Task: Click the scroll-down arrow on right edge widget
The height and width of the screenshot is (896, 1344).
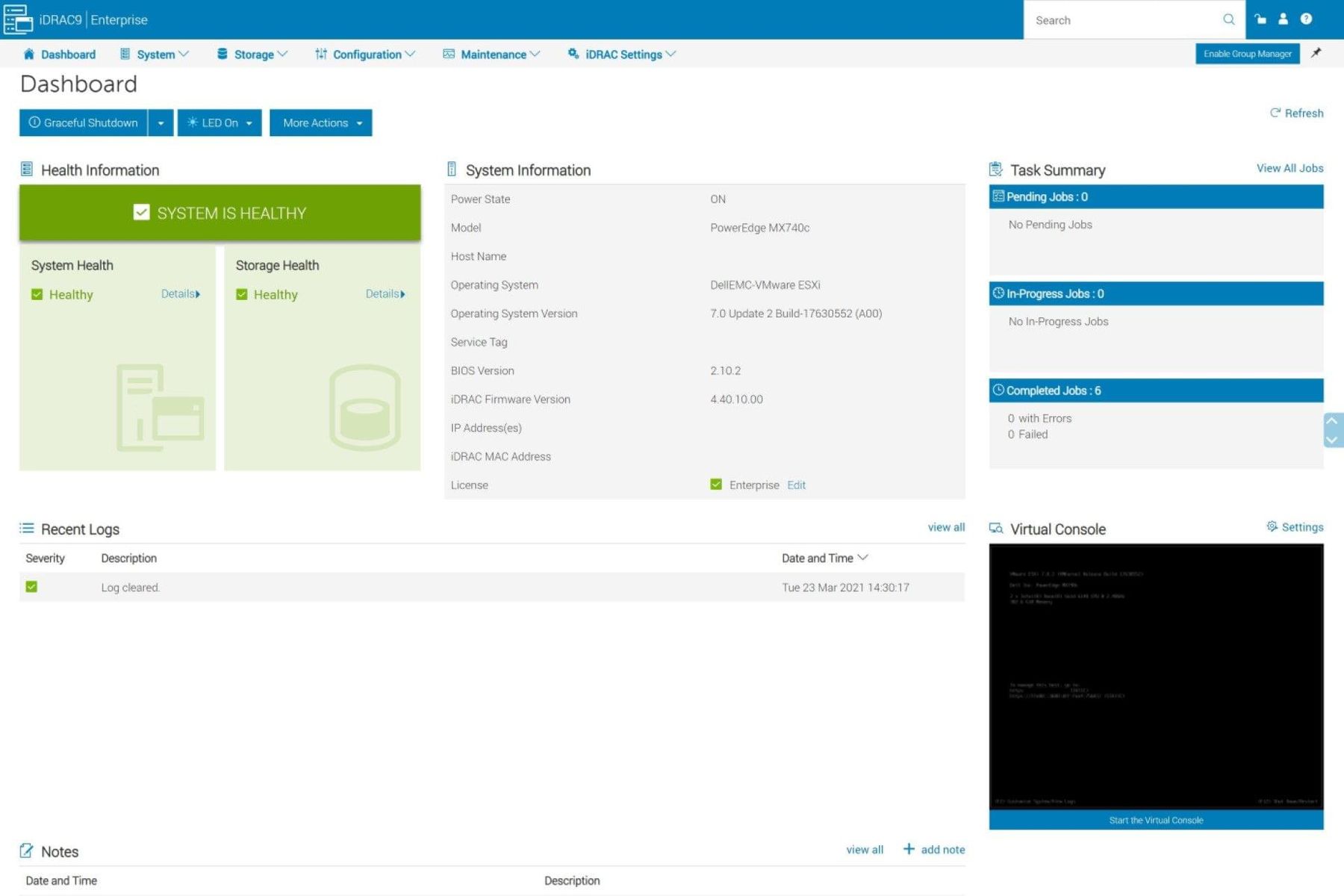Action: [1332, 440]
